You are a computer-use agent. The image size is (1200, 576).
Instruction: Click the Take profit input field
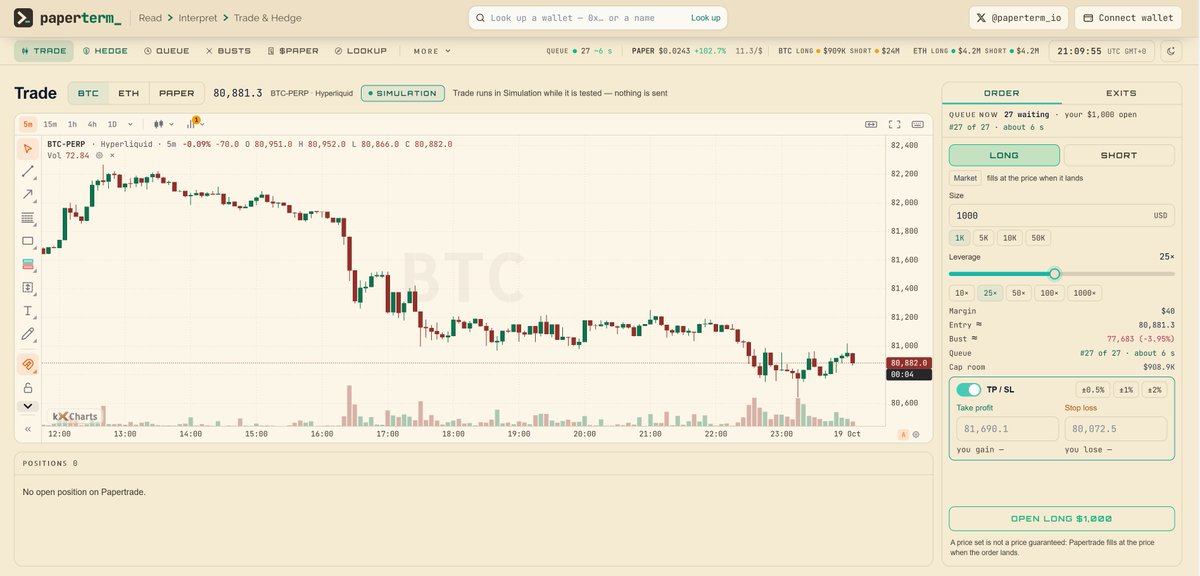pyautogui.click(x=1007, y=429)
